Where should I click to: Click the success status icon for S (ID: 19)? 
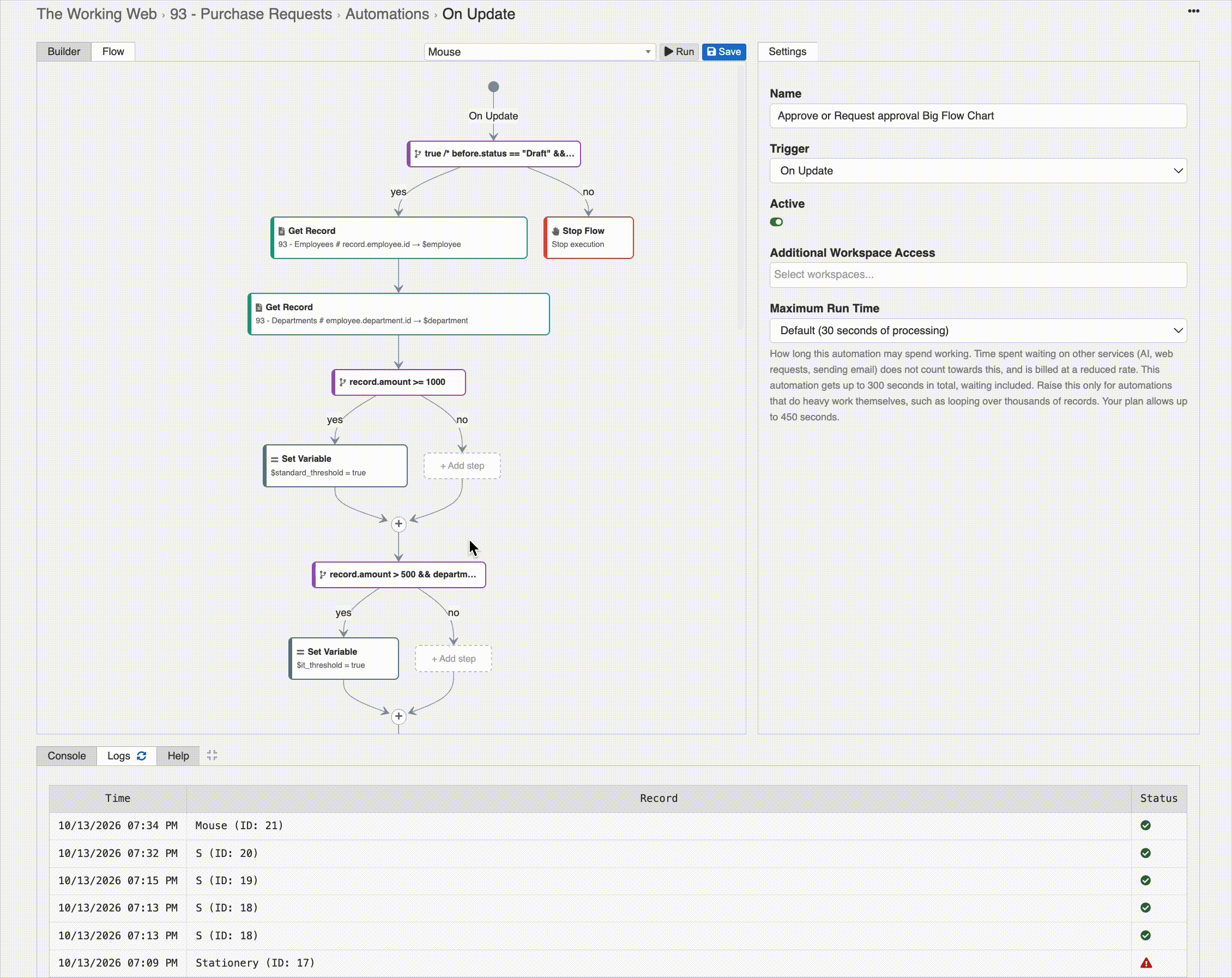[1145, 880]
